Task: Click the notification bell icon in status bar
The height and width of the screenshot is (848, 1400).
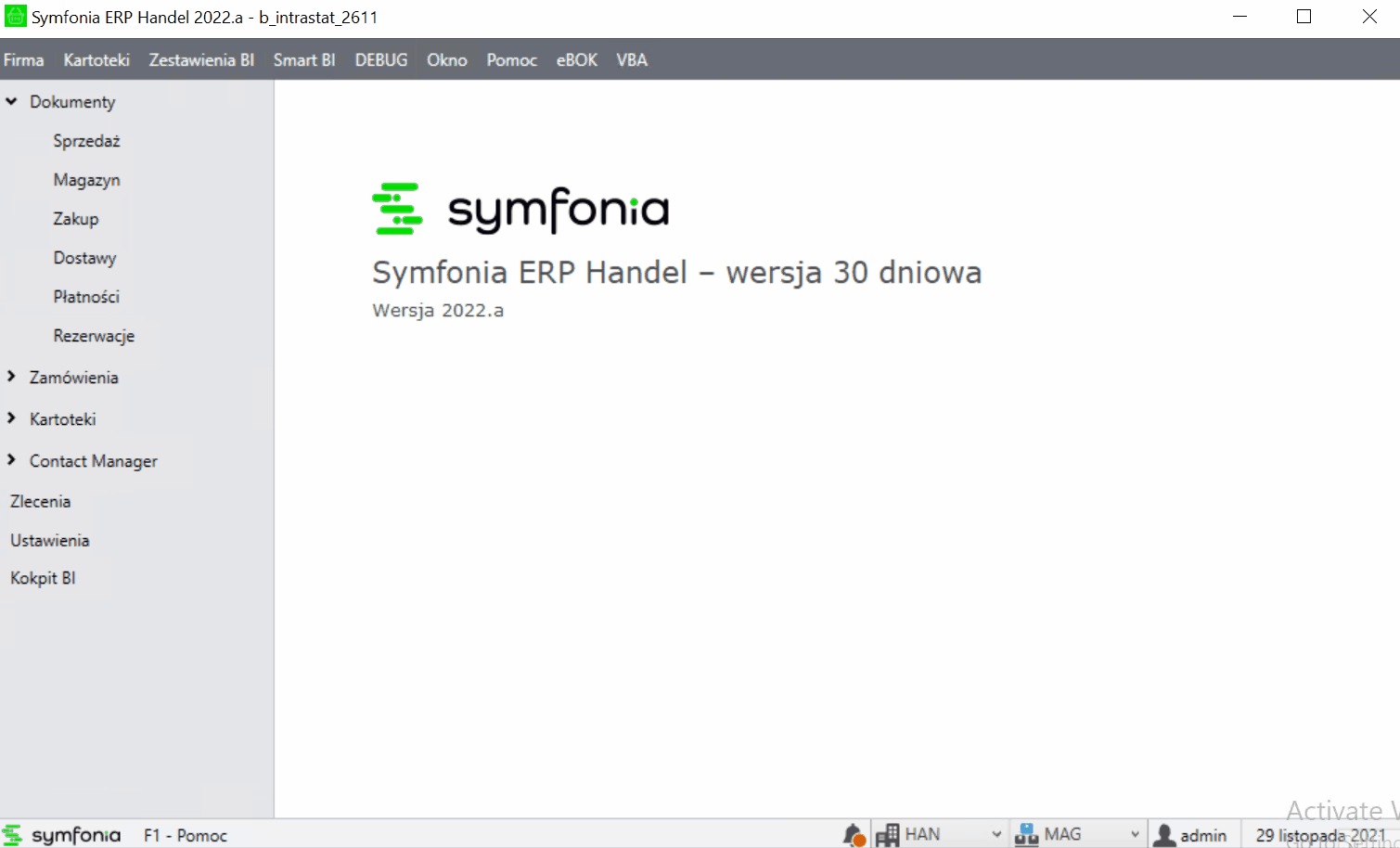Action: tap(854, 835)
